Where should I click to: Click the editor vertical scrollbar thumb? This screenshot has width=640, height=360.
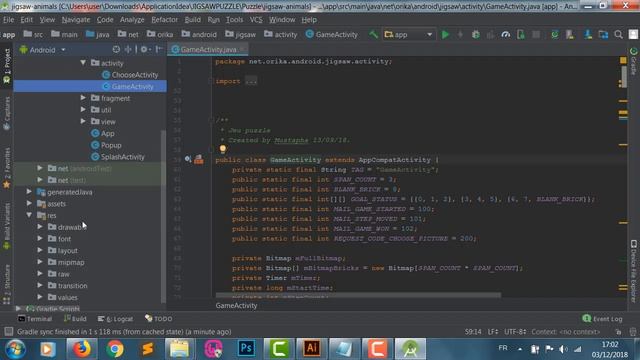point(623,76)
